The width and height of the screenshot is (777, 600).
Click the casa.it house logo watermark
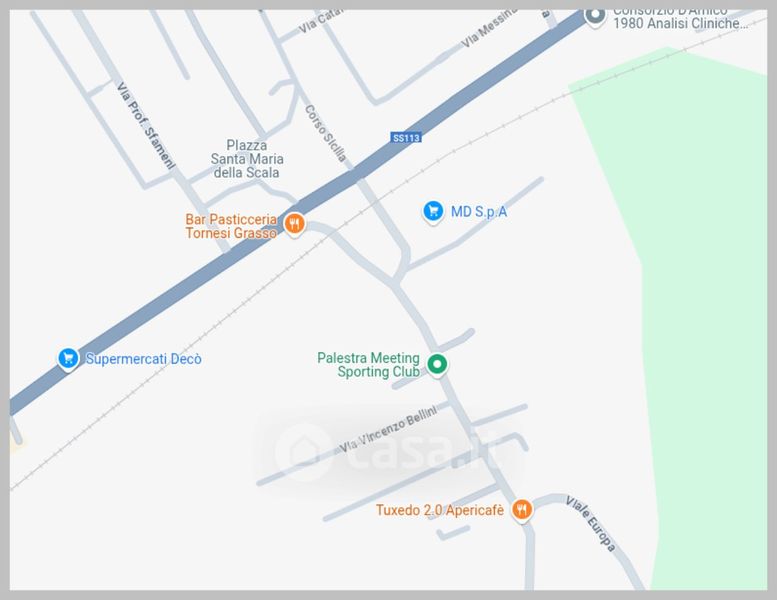303,451
